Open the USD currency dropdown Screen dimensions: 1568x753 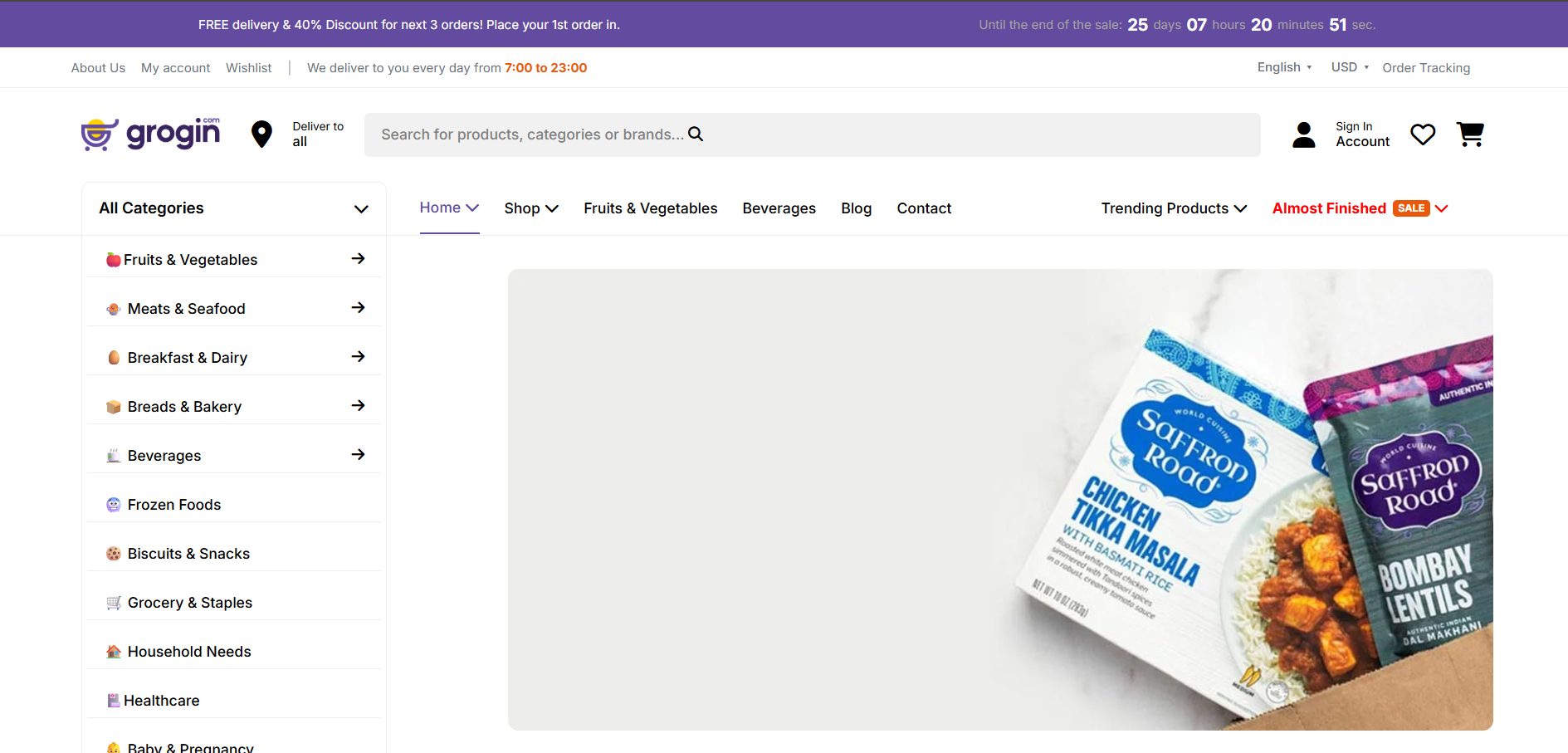tap(1349, 67)
